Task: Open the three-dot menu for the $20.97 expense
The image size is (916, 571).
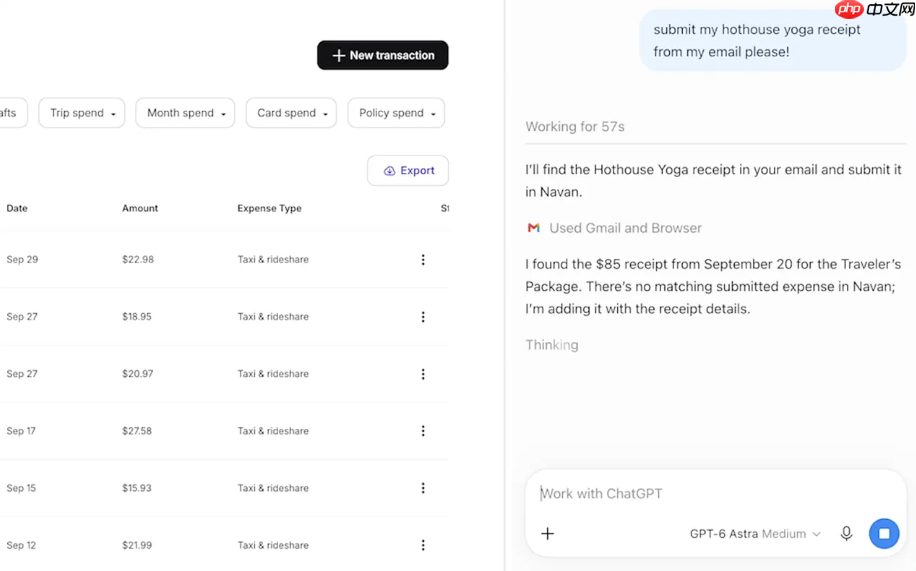Action: [x=423, y=374]
